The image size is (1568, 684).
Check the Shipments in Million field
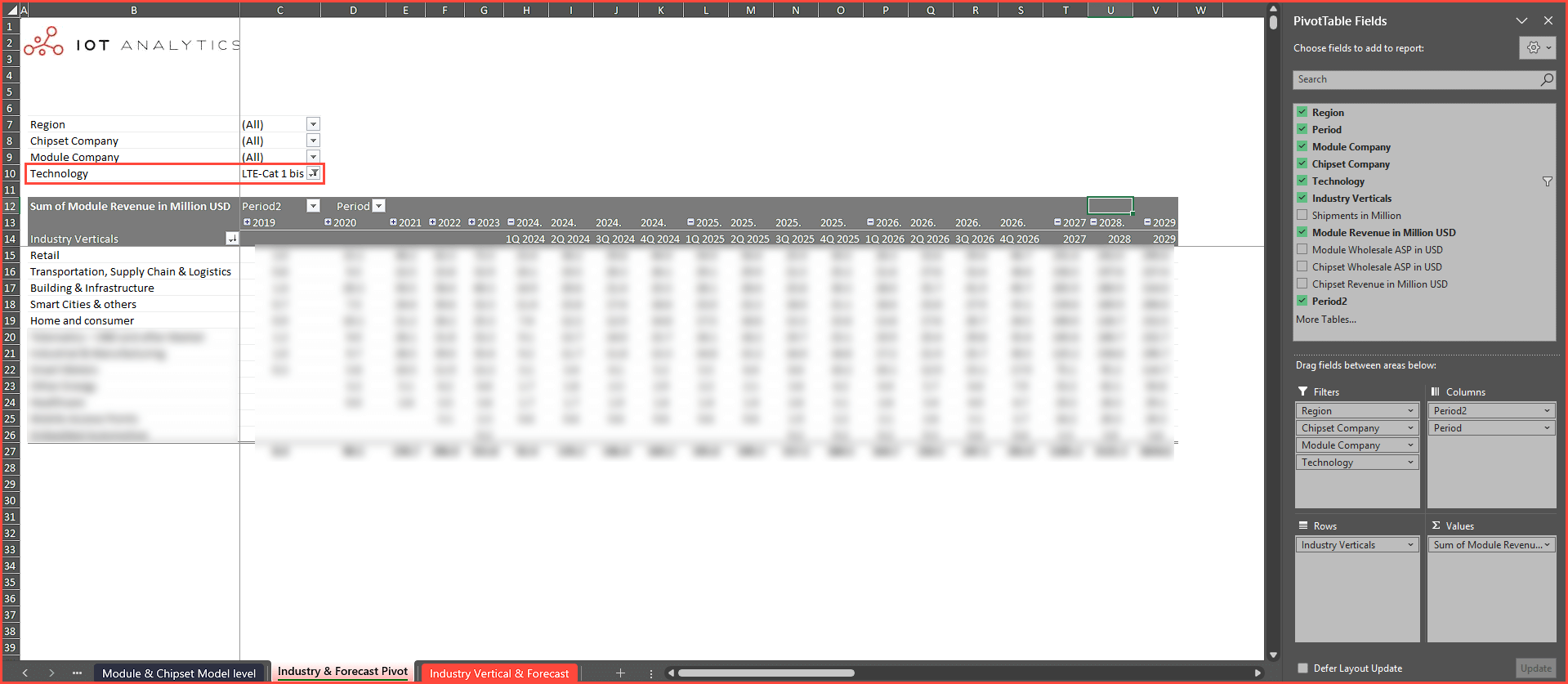[1302, 216]
